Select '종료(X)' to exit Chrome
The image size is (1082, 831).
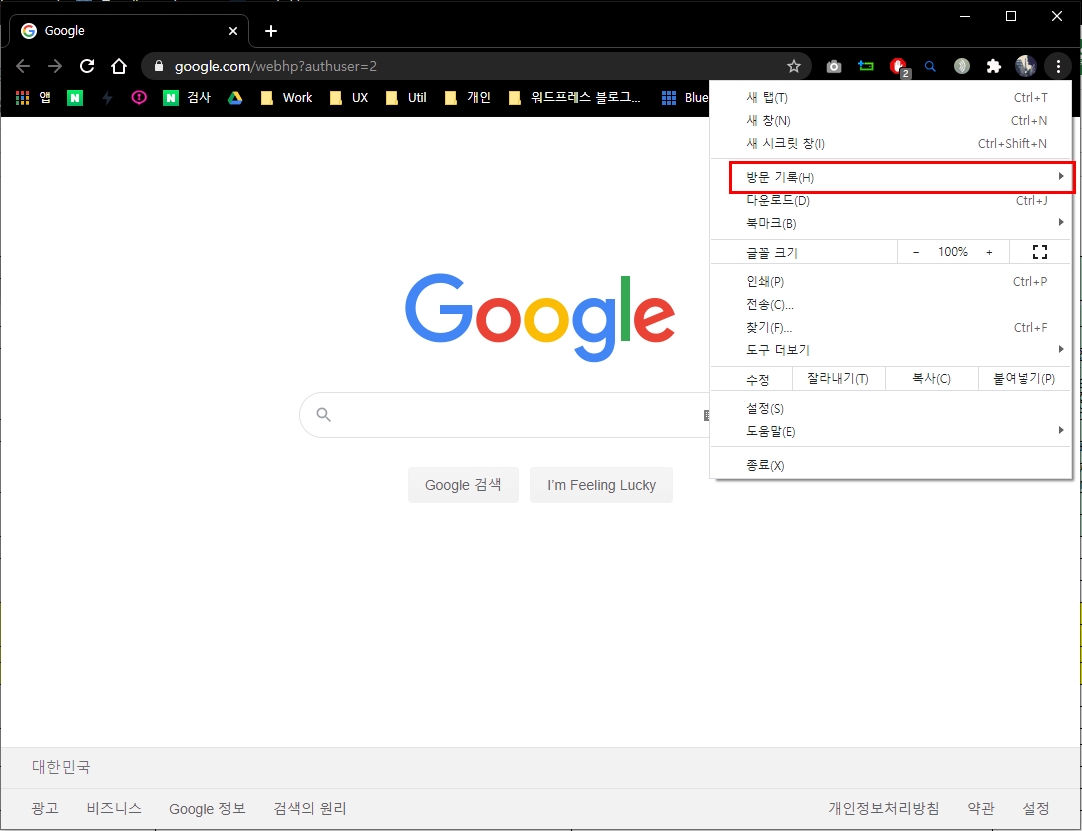891,465
